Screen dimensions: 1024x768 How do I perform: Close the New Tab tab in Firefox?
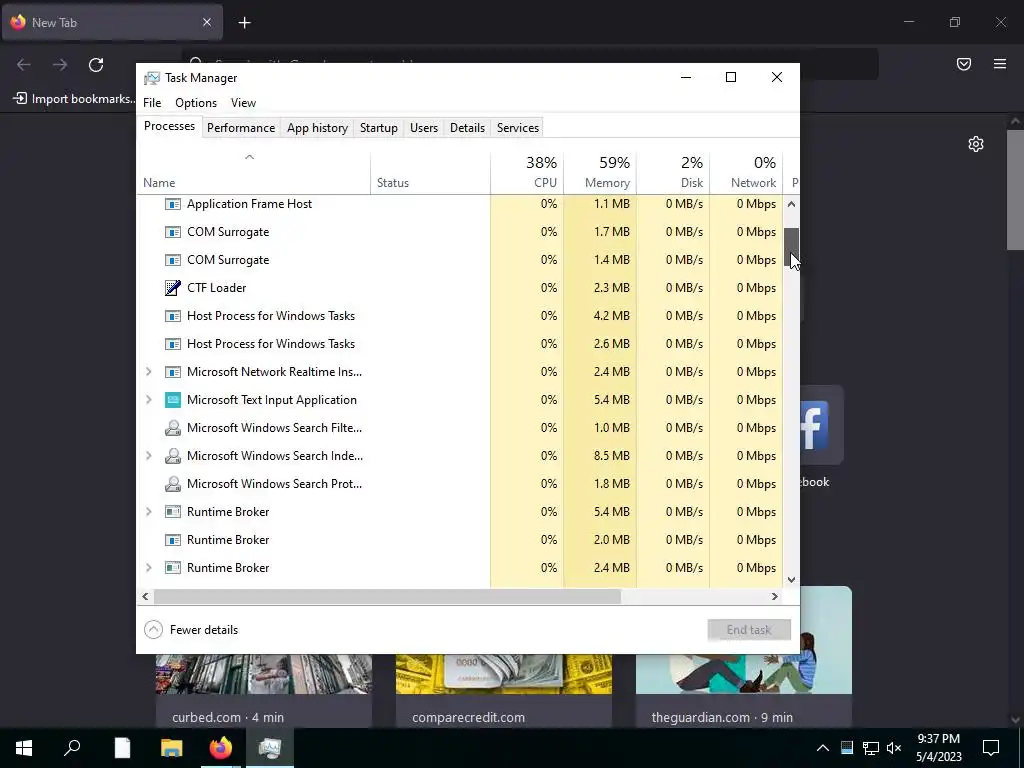pyautogui.click(x=207, y=22)
